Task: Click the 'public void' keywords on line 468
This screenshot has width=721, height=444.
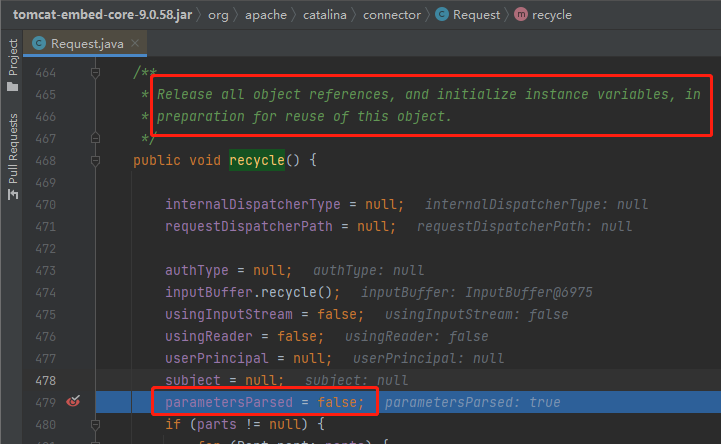Action: [177, 160]
